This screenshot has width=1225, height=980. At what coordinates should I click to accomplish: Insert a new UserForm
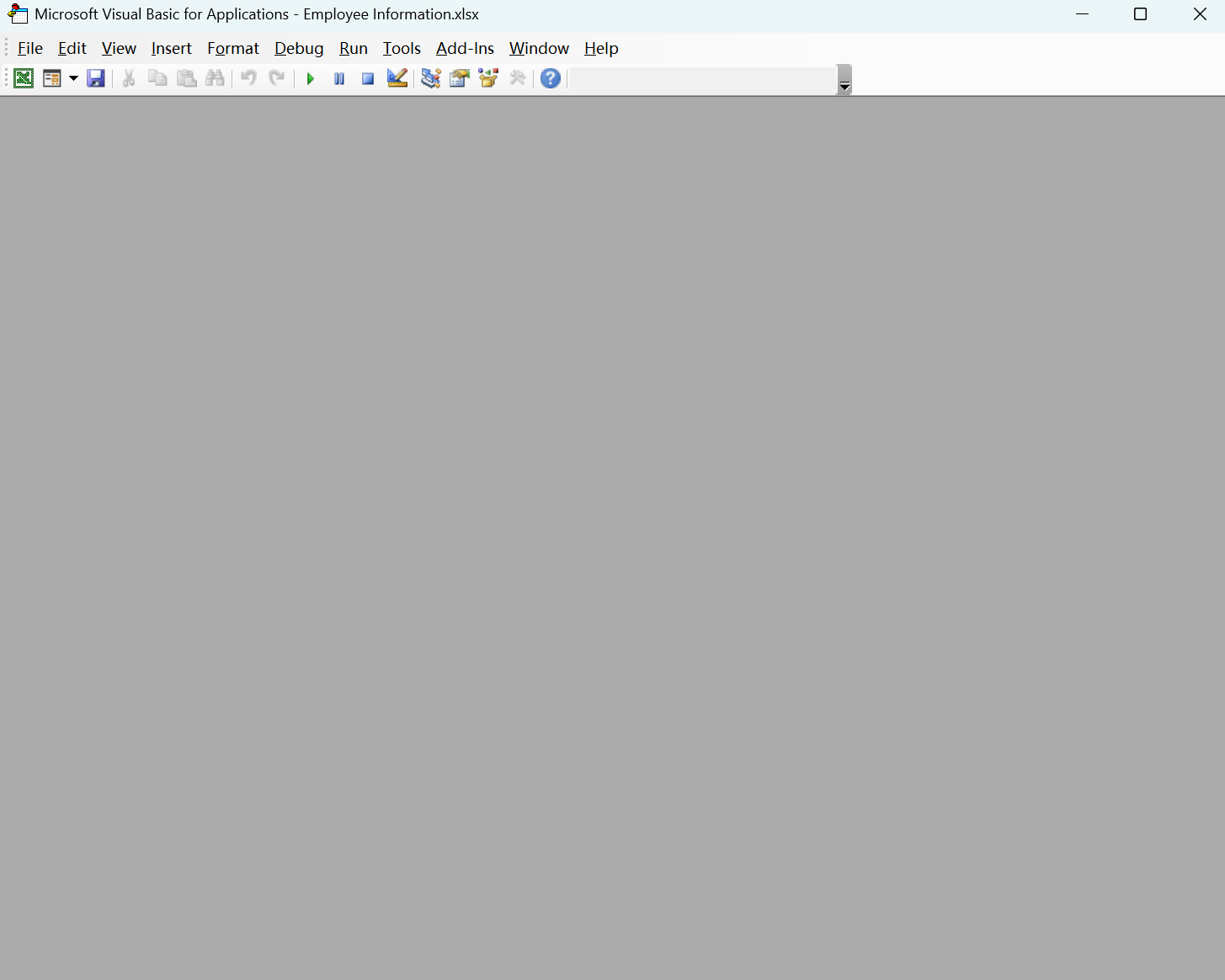[x=51, y=78]
